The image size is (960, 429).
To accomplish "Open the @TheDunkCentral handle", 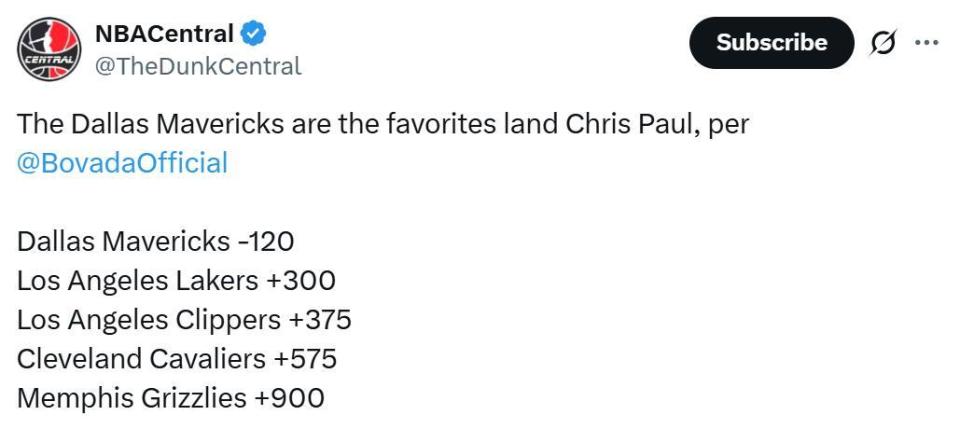I will coord(197,66).
